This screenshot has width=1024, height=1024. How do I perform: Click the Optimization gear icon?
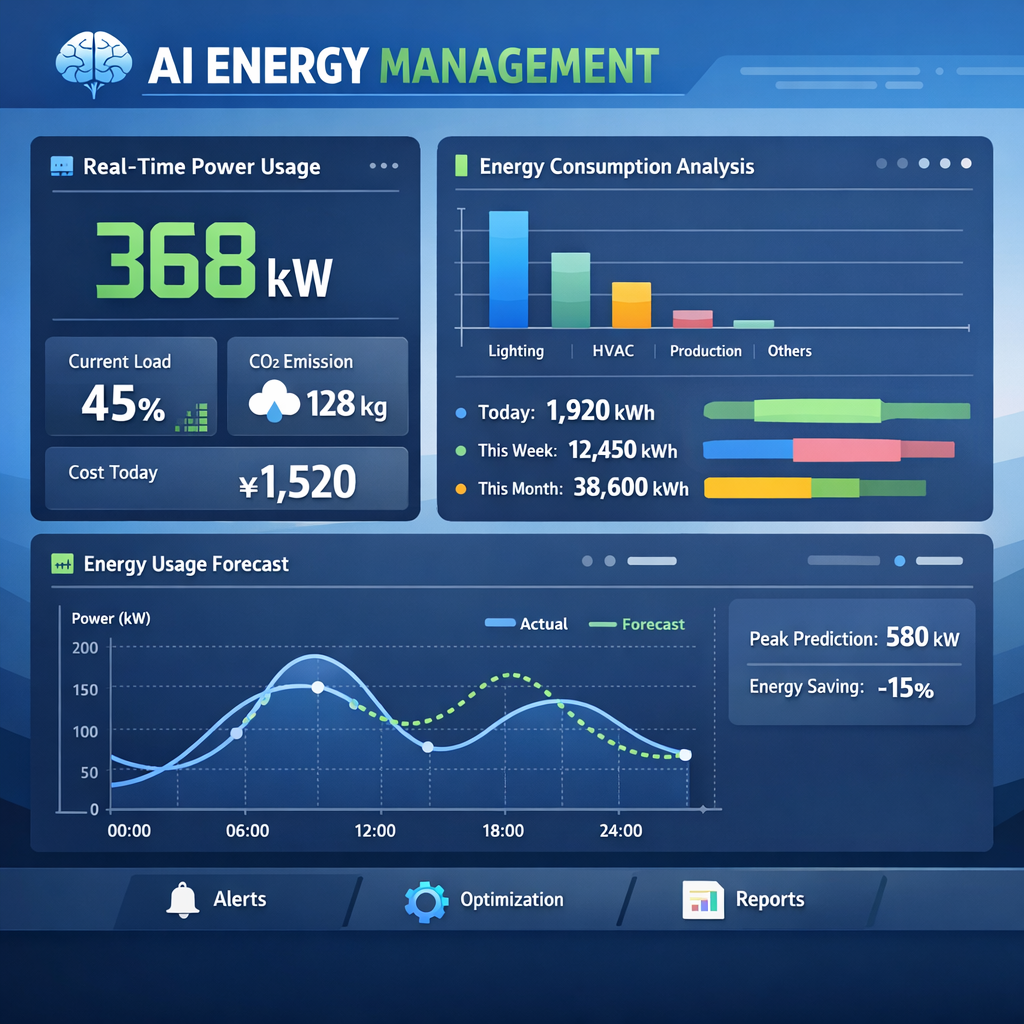click(426, 900)
